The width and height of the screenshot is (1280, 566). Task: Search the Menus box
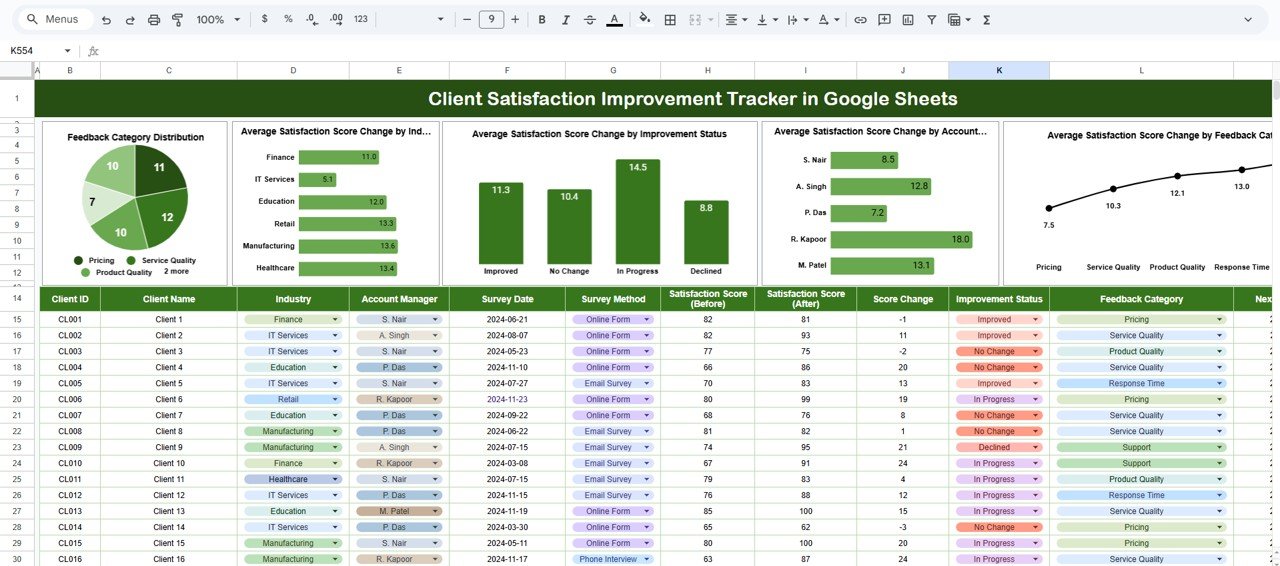pyautogui.click(x=60, y=19)
